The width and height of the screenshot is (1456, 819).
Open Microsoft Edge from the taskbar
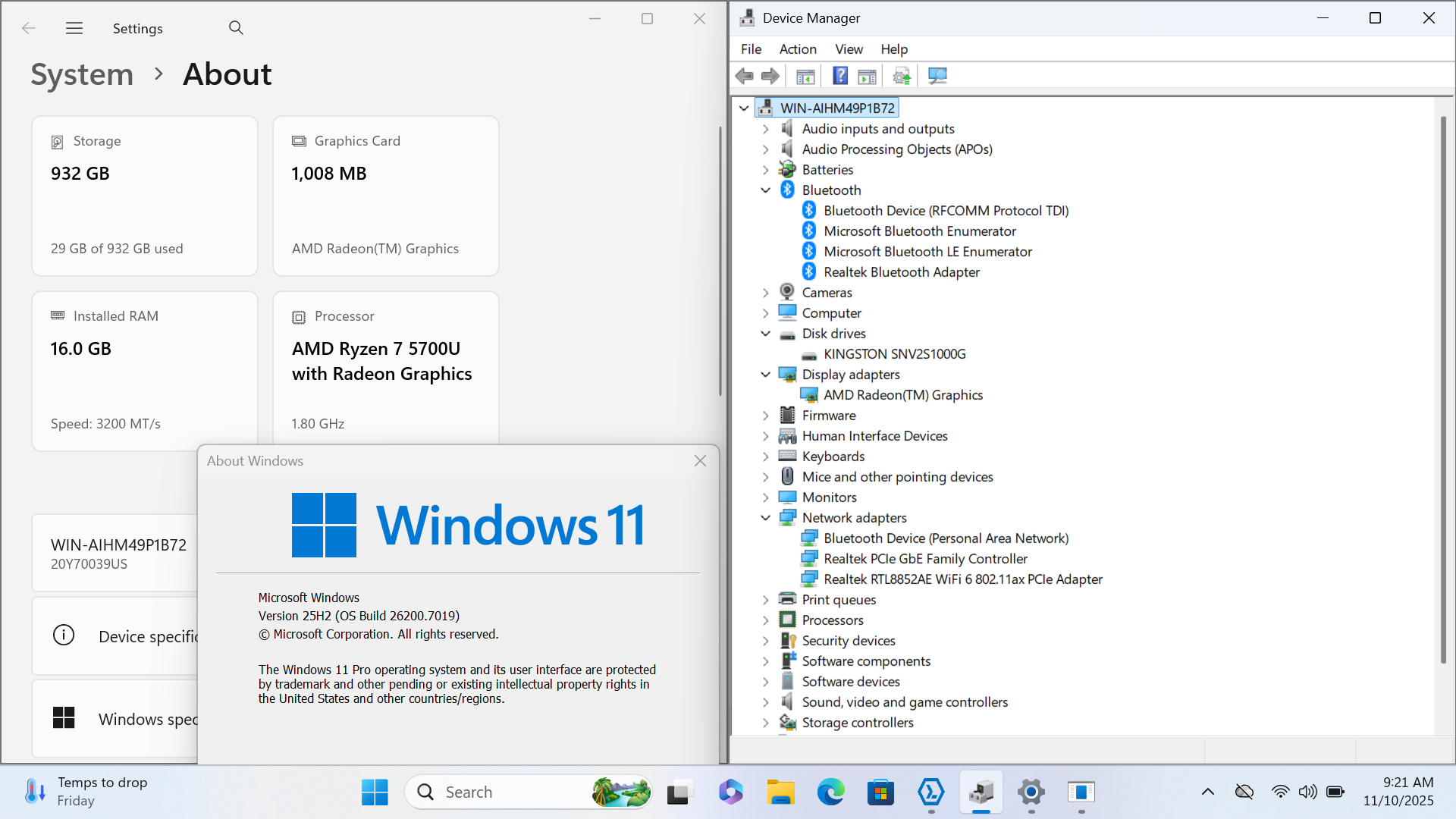pos(830,792)
